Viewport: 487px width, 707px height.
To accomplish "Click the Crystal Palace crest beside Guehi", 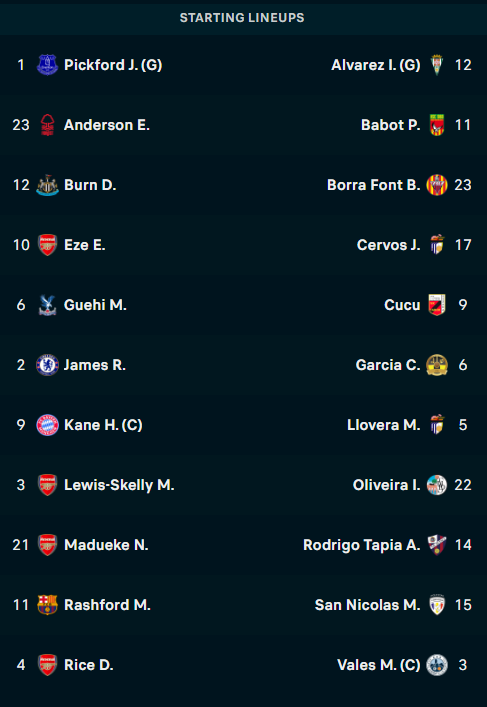I will pyautogui.click(x=47, y=305).
